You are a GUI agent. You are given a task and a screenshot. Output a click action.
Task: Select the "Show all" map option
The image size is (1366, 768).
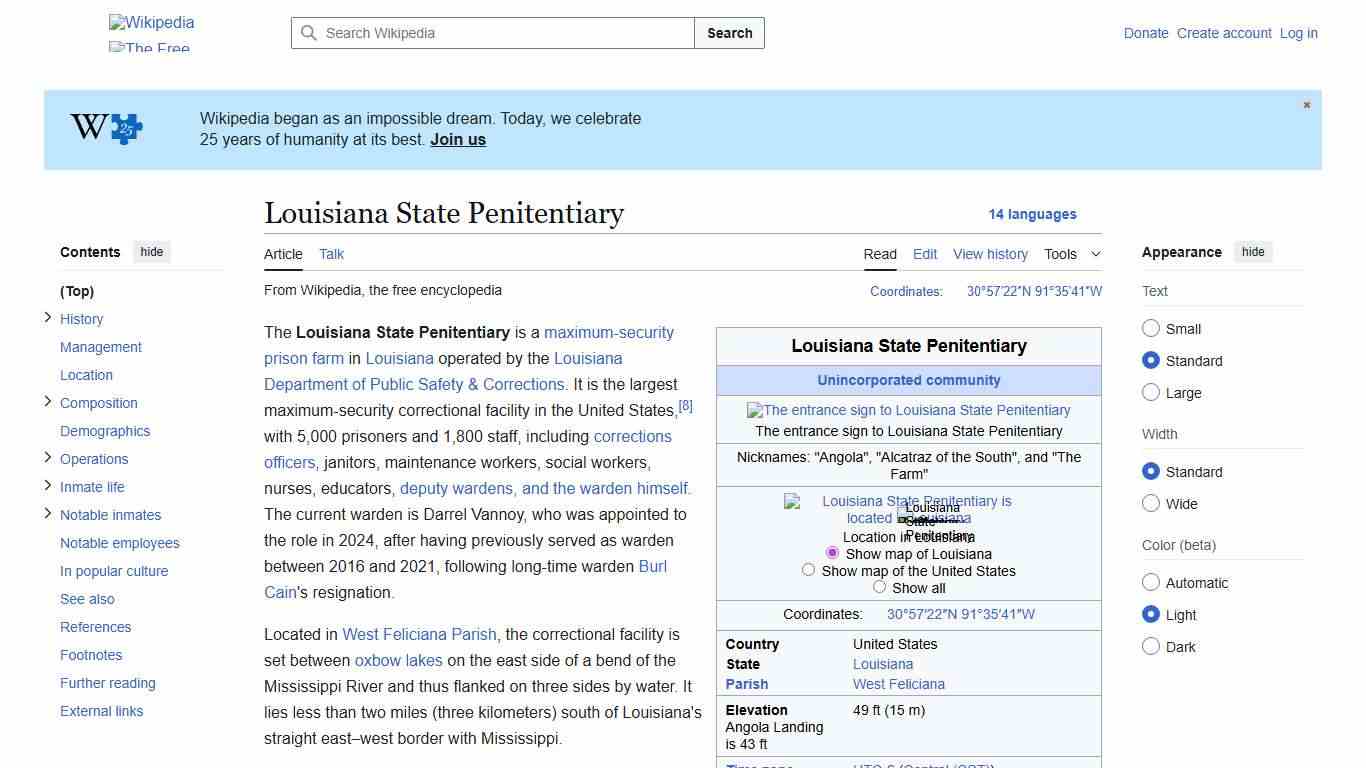879,587
